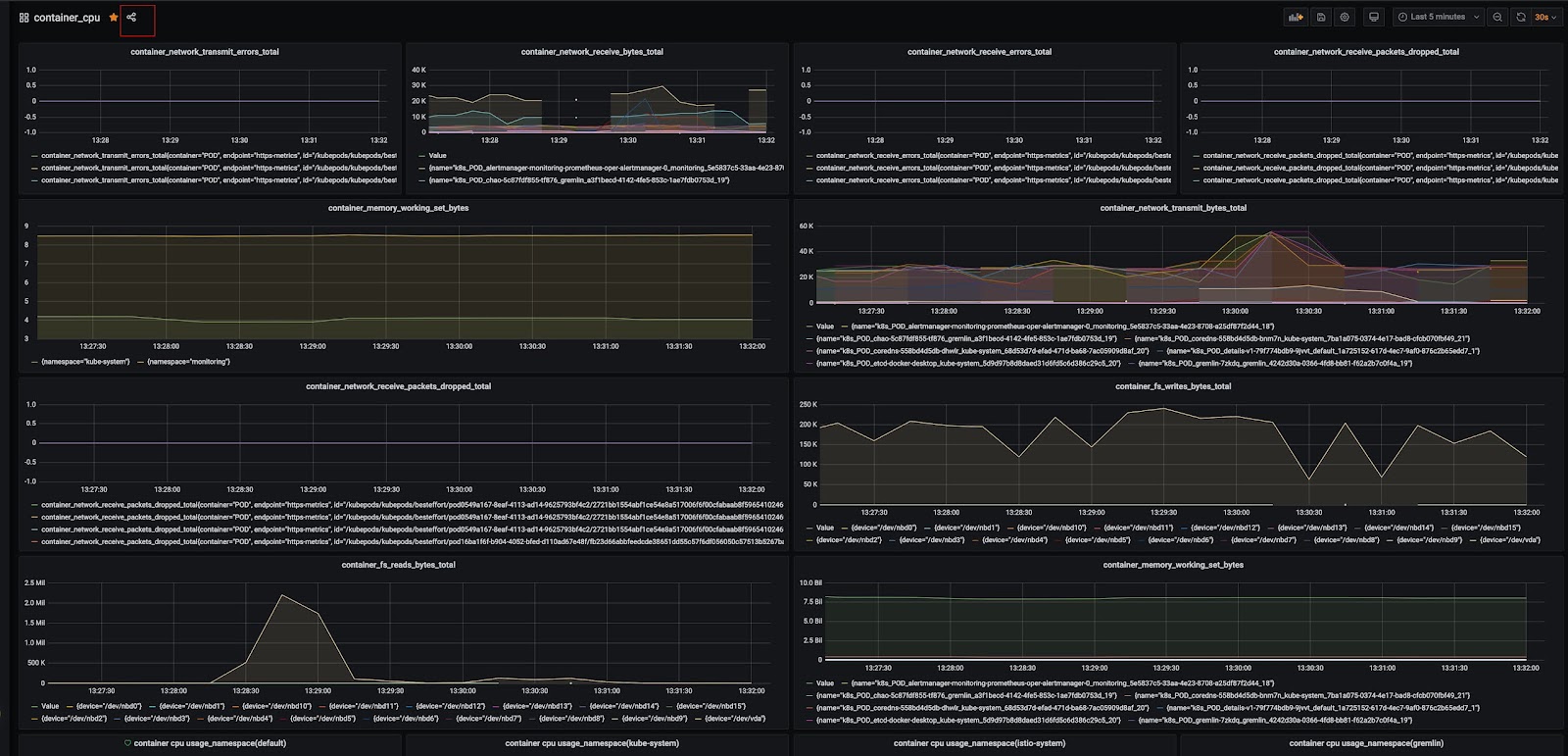Click heart icon beside usage_namespace(default) panel
The width and height of the screenshot is (1568, 756).
pyautogui.click(x=127, y=743)
